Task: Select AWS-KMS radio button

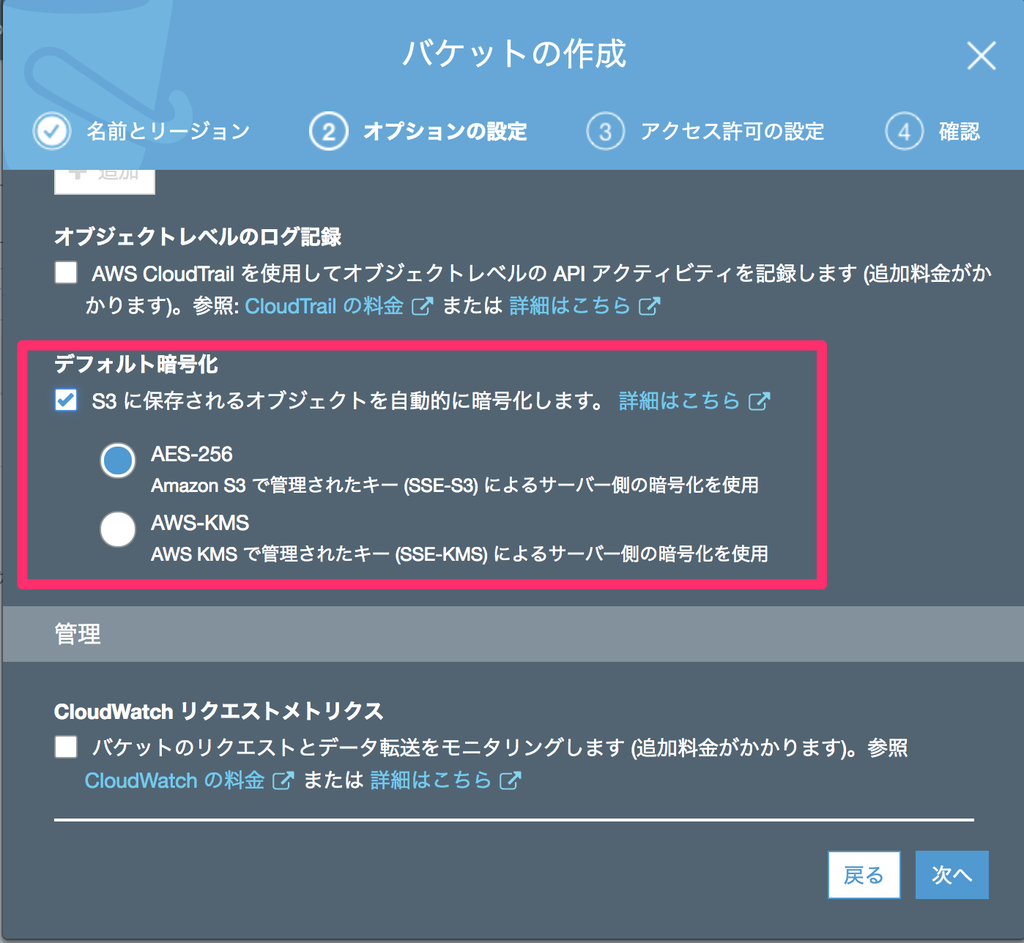Action: (x=118, y=528)
